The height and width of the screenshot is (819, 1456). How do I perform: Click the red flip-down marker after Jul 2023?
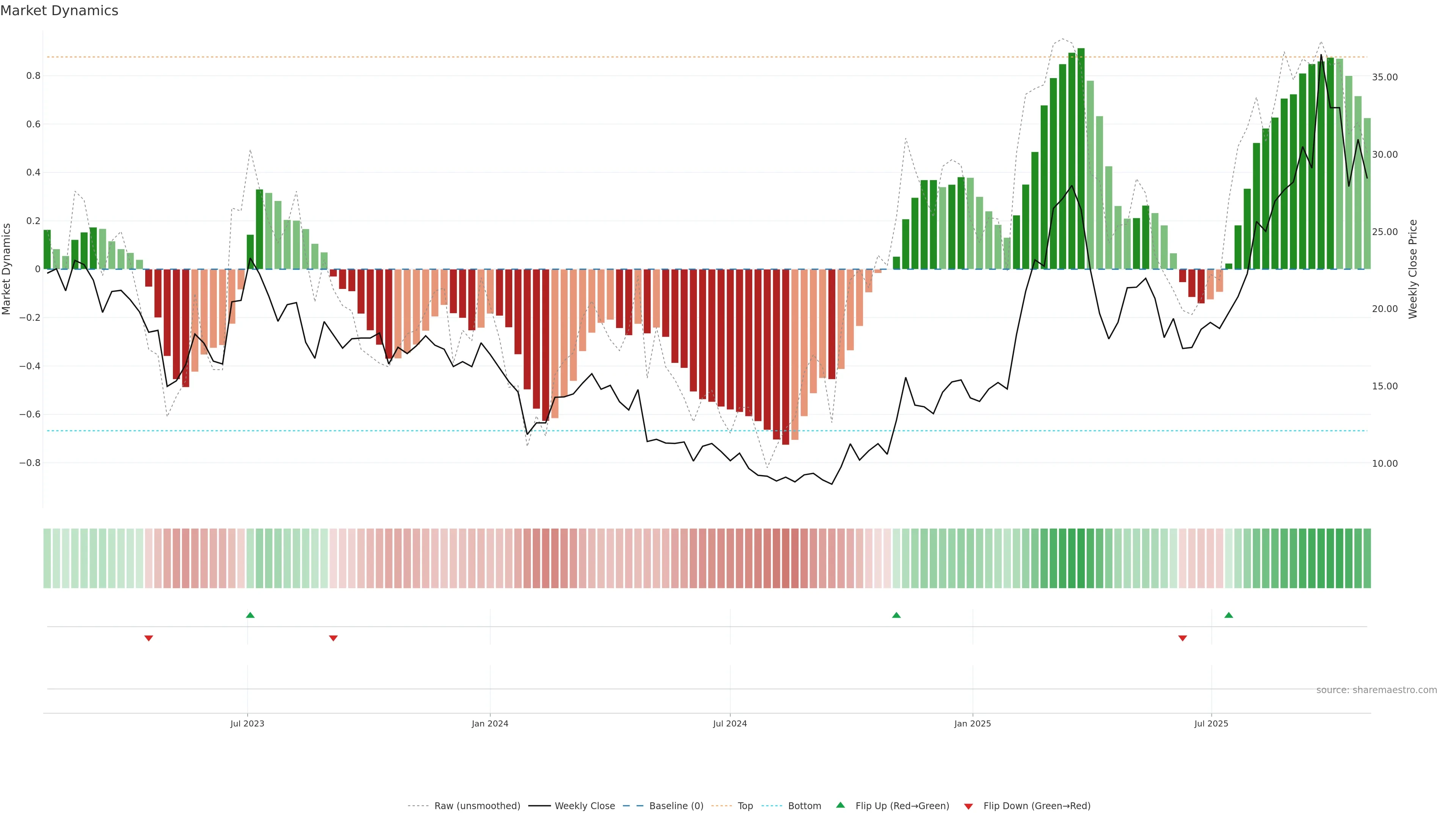(x=334, y=638)
